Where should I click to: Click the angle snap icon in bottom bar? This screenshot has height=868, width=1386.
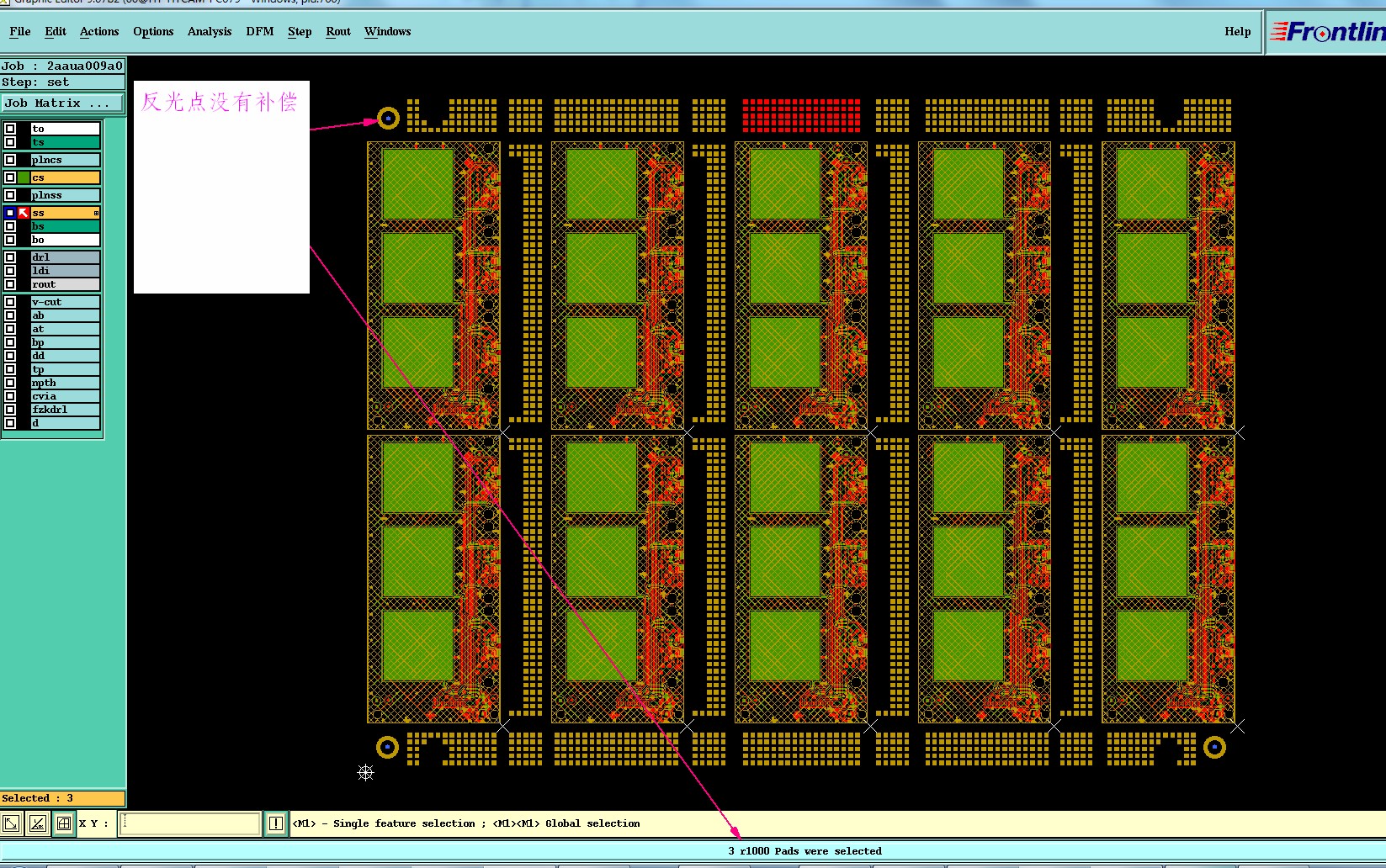38,823
